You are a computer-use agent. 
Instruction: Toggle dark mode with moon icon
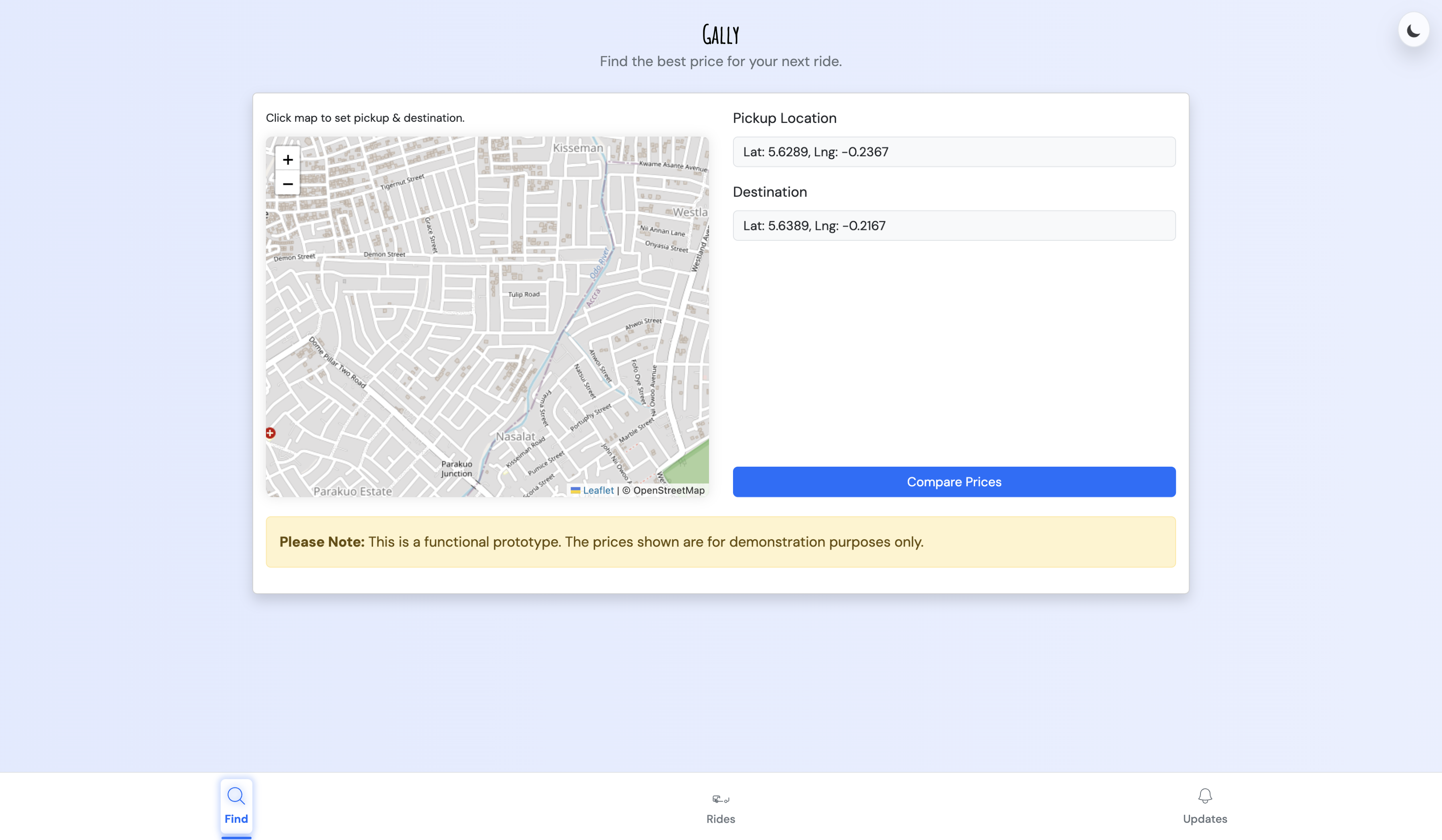pos(1413,30)
